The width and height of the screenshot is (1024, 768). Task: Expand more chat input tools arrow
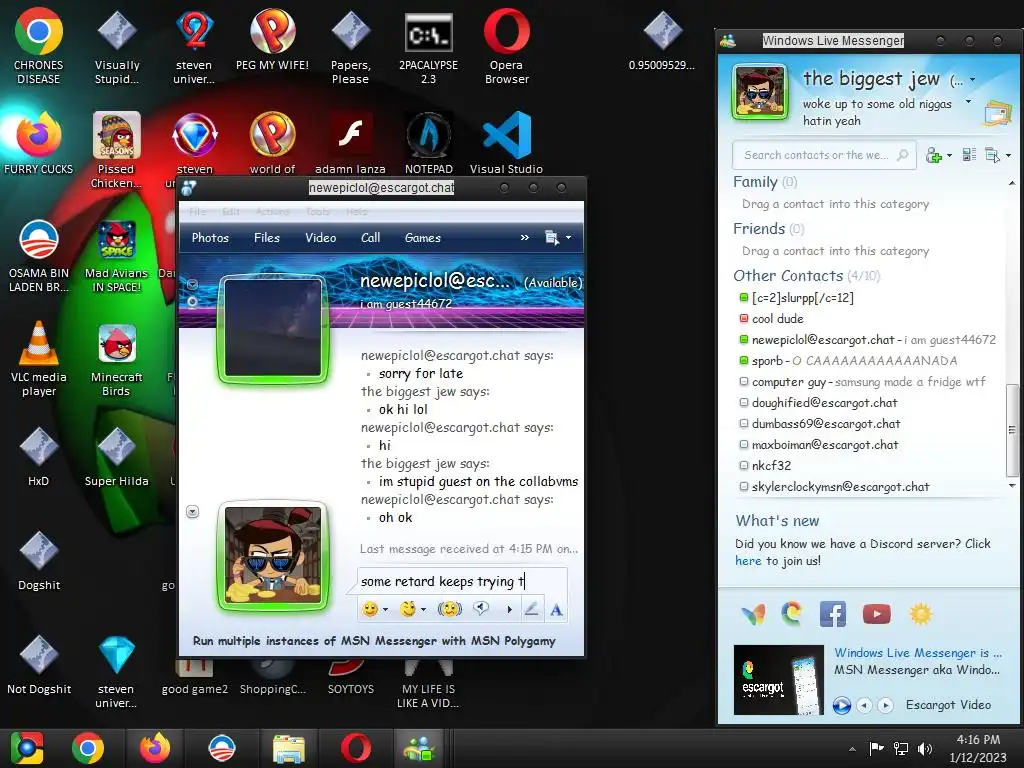pos(509,610)
